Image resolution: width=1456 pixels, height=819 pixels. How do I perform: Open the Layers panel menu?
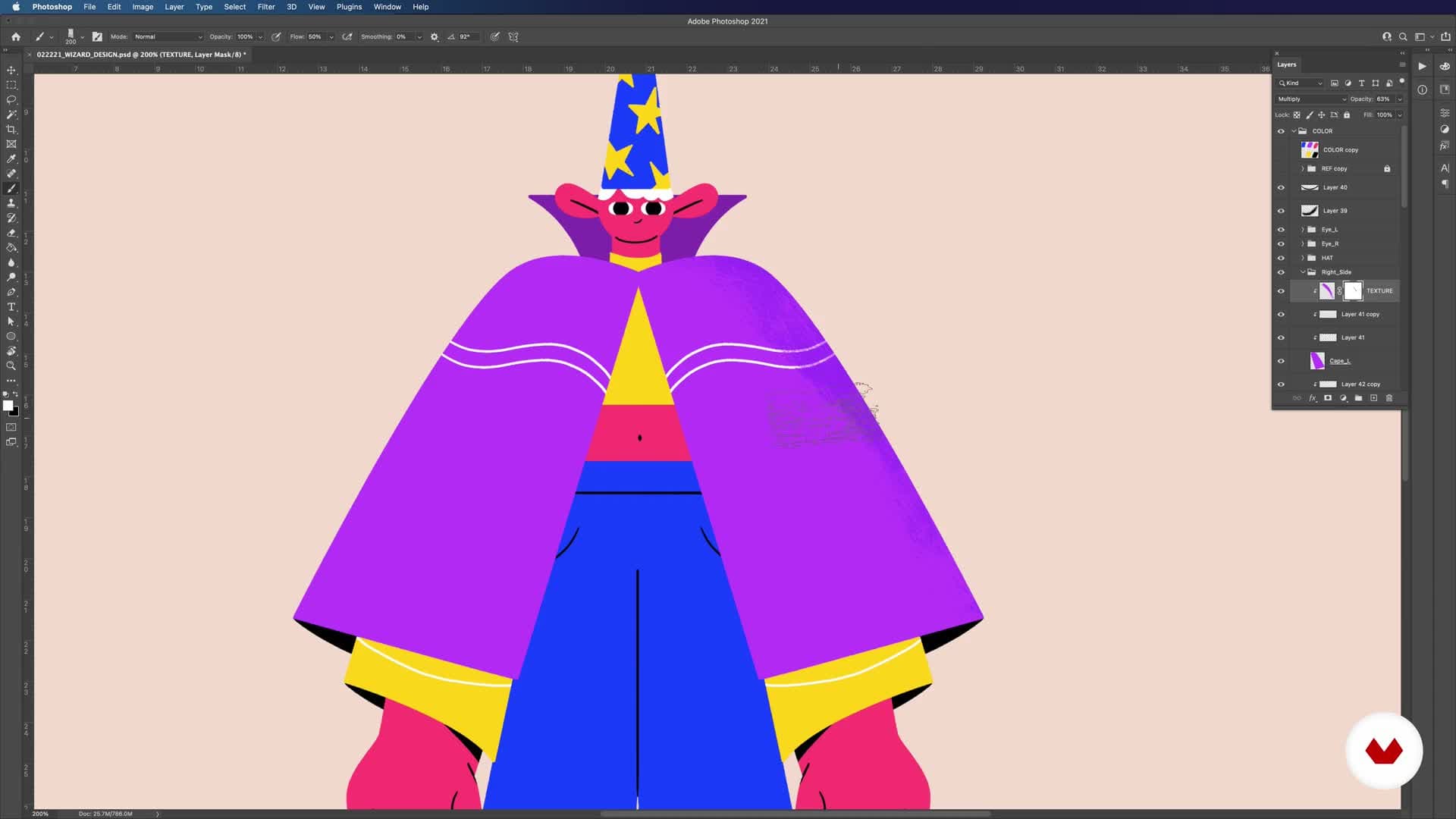click(1402, 64)
